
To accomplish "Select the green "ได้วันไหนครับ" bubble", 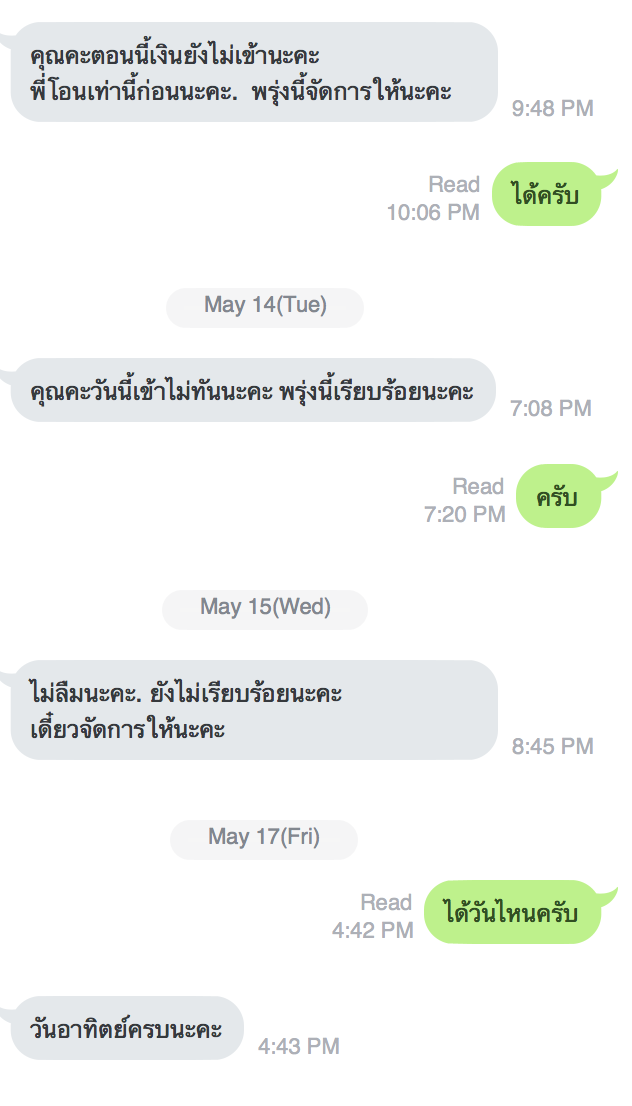I will point(512,912).
